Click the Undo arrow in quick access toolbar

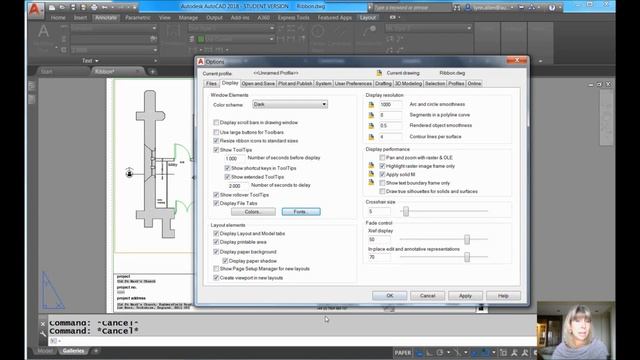click(x=105, y=7)
